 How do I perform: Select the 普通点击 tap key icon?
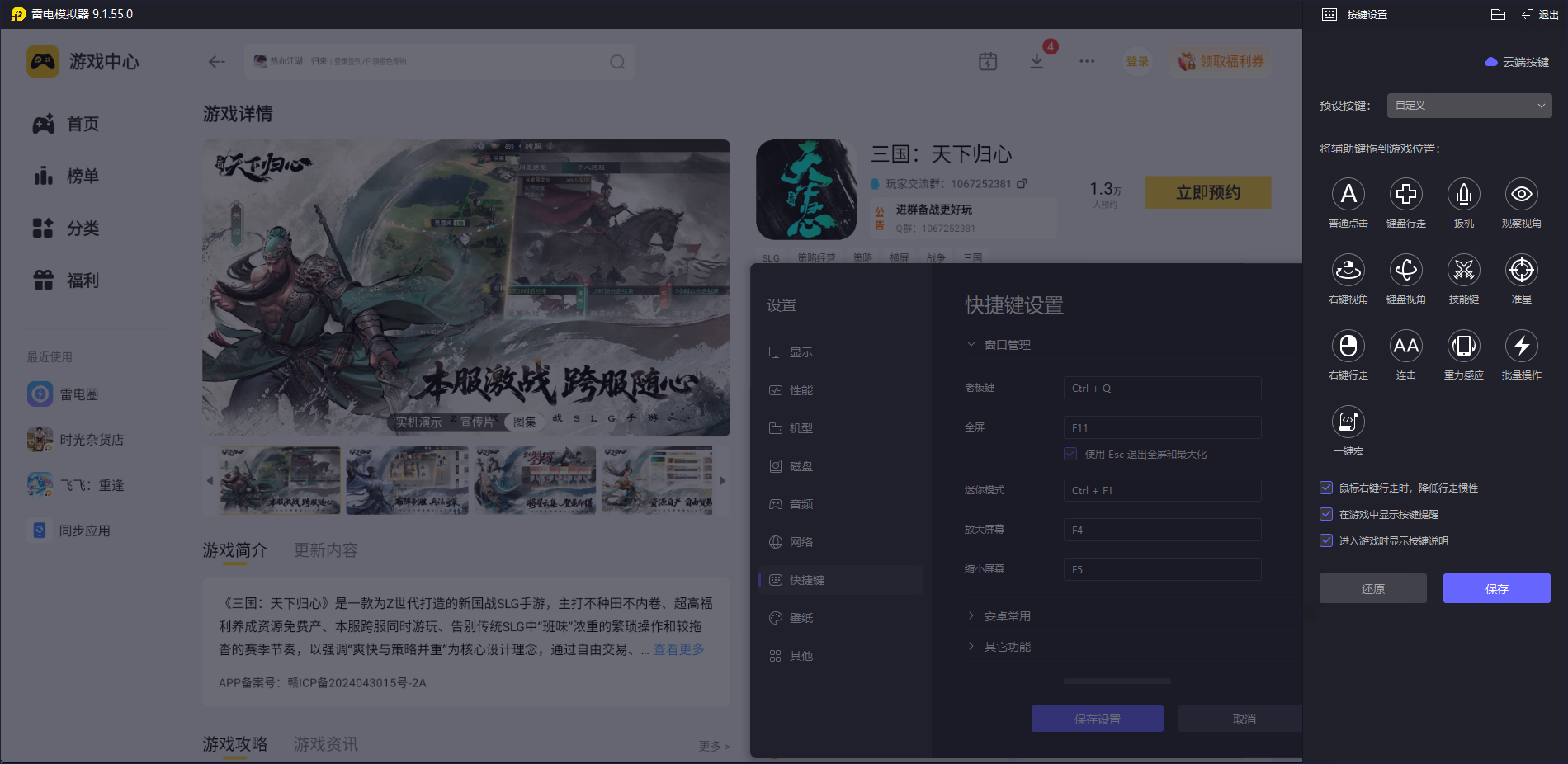(x=1348, y=195)
